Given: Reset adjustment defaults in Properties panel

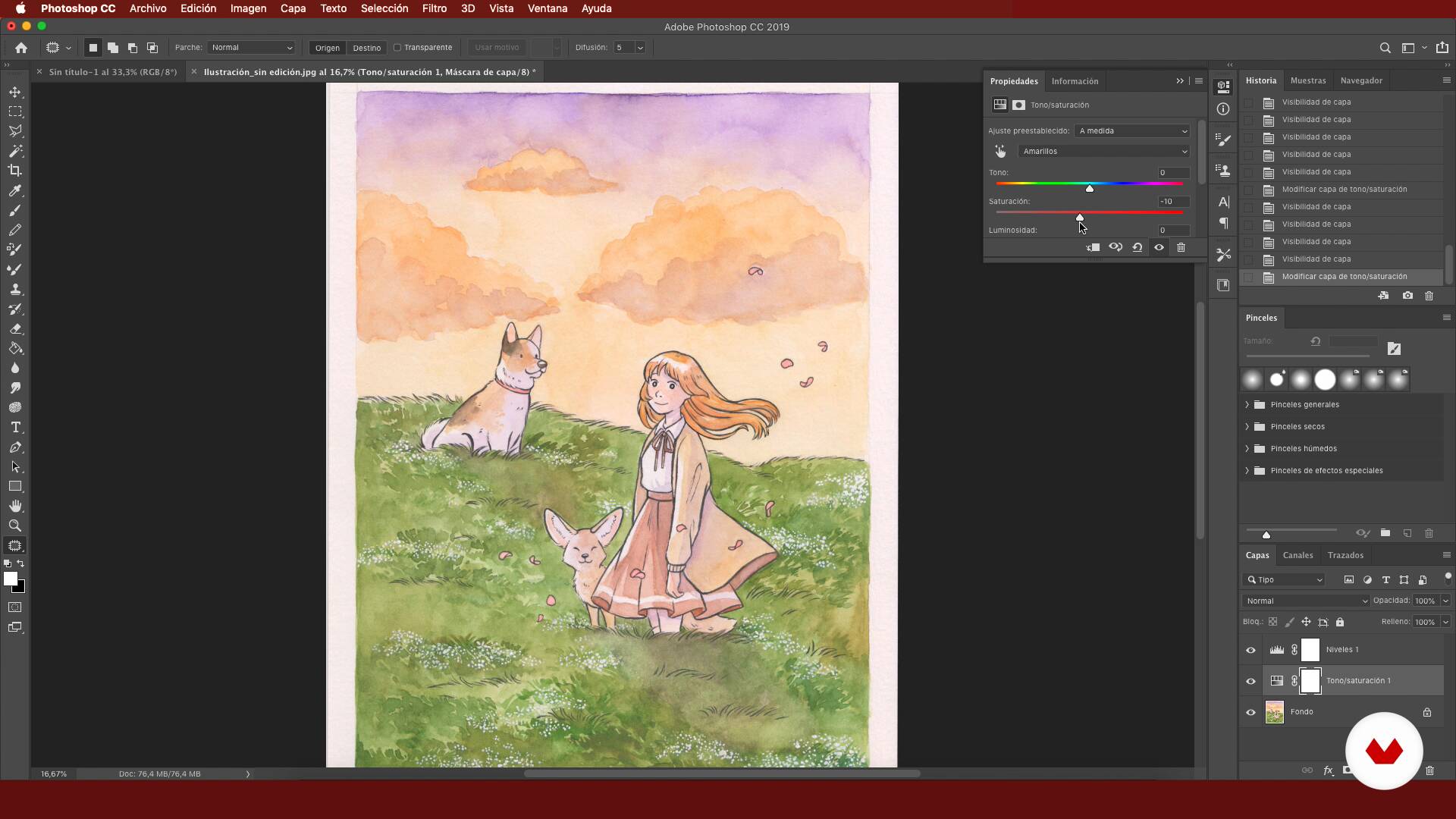Looking at the screenshot, I should click(1137, 247).
